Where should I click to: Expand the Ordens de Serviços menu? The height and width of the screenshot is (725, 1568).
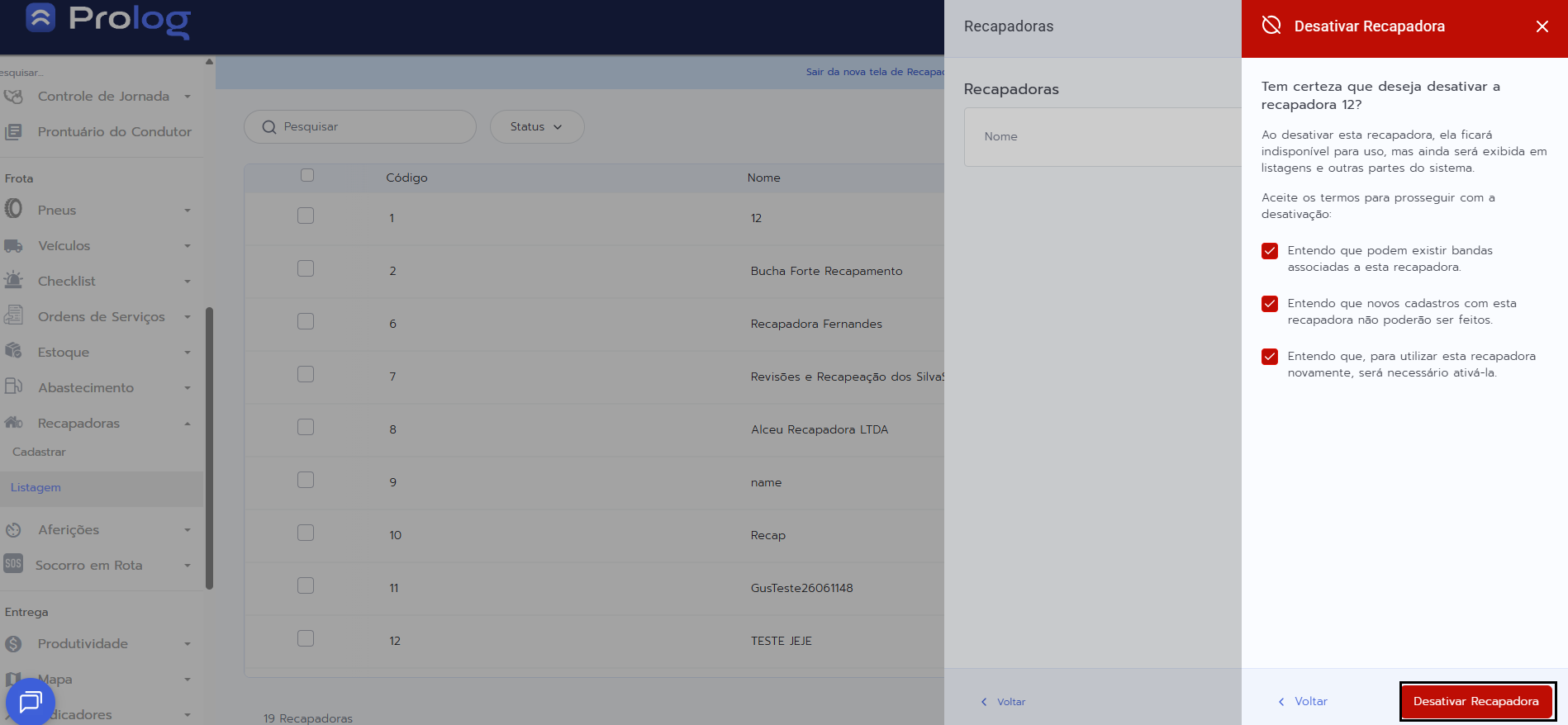click(x=101, y=317)
